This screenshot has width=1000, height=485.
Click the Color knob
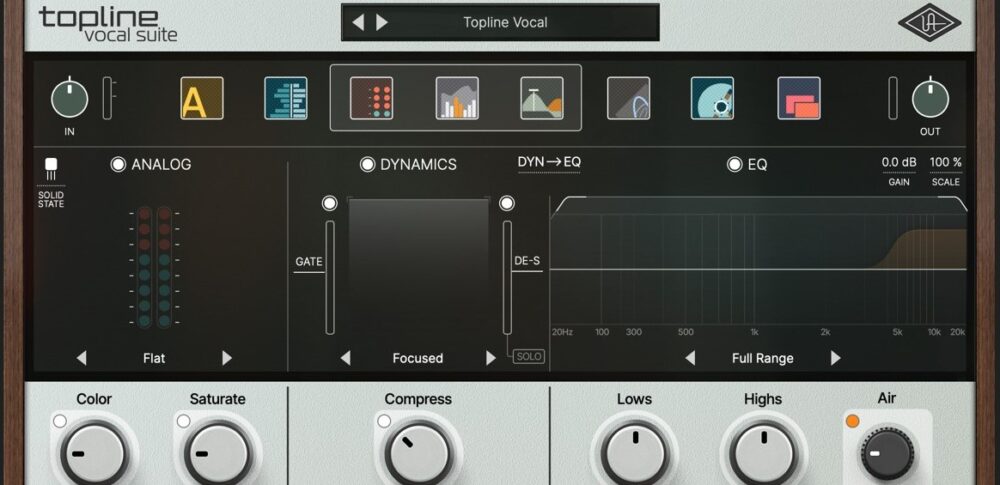point(94,454)
